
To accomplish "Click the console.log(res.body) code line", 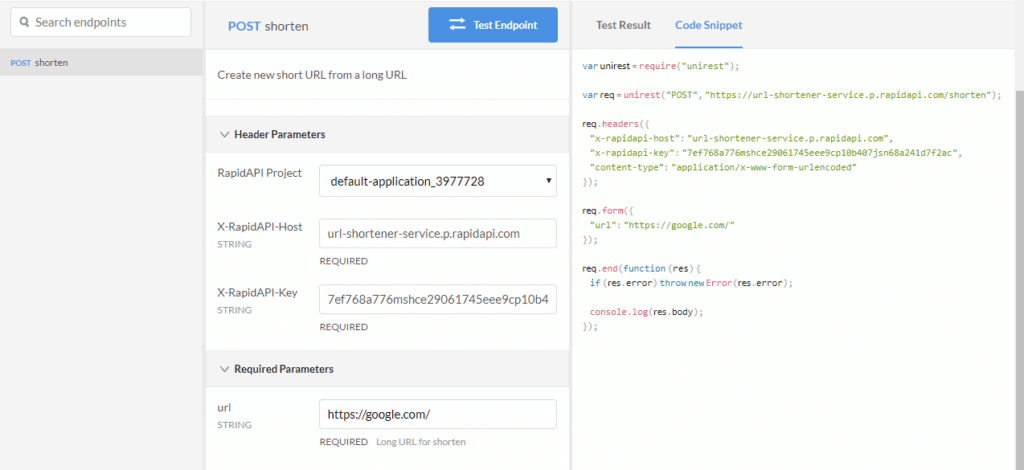I will click(x=646, y=312).
